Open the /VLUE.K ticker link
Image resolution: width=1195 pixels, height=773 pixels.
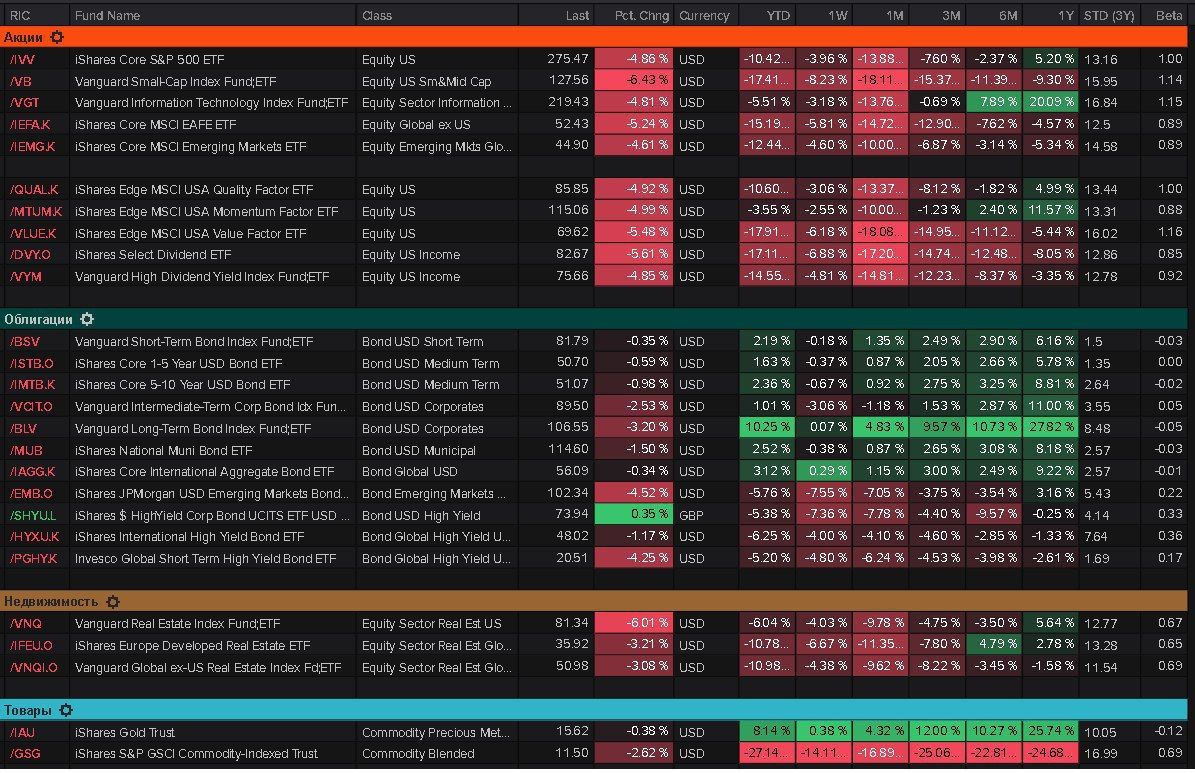(33, 233)
